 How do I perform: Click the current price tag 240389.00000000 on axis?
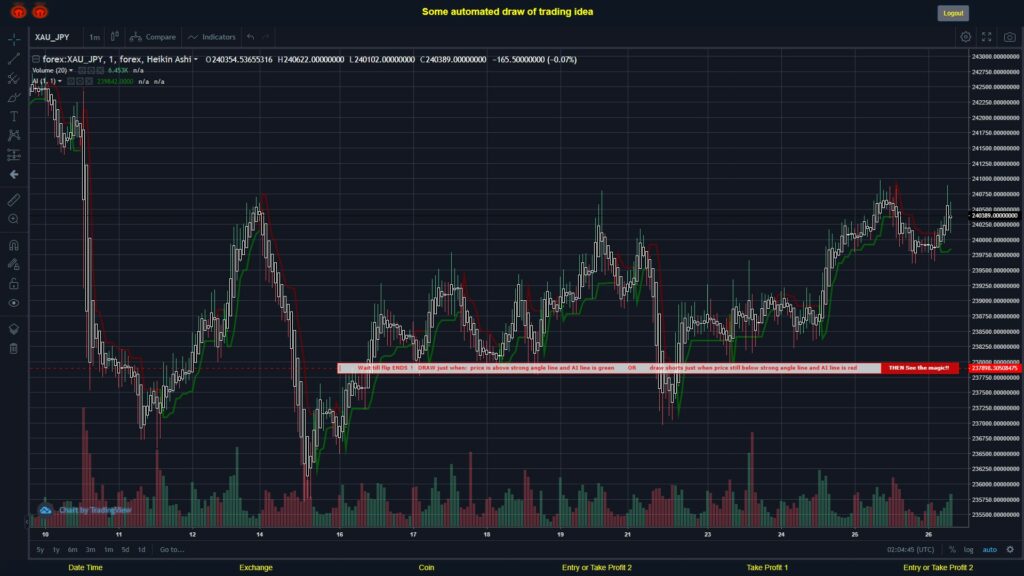[x=995, y=216]
